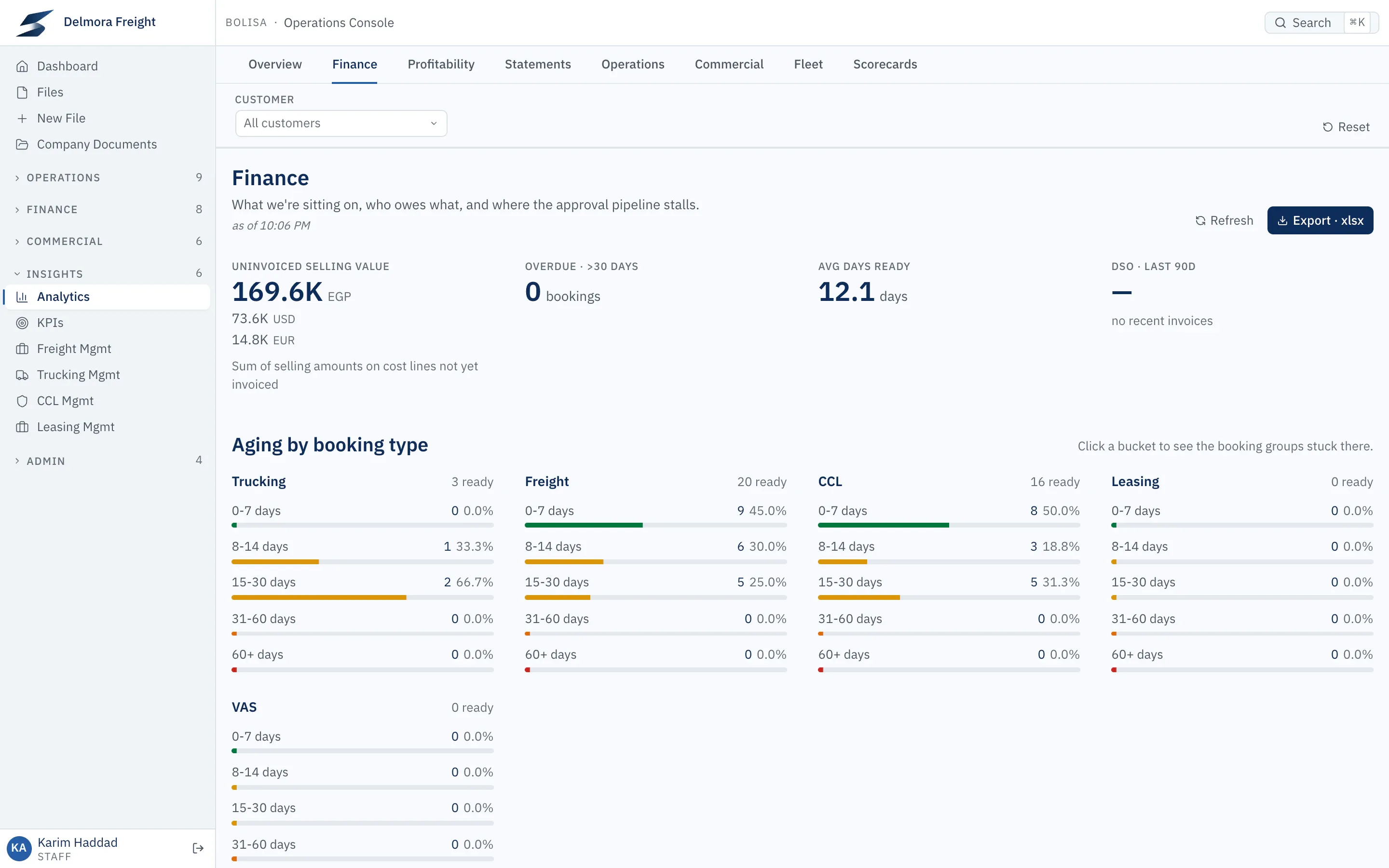
Task: Click the Reset circular arrow icon
Action: (1328, 127)
